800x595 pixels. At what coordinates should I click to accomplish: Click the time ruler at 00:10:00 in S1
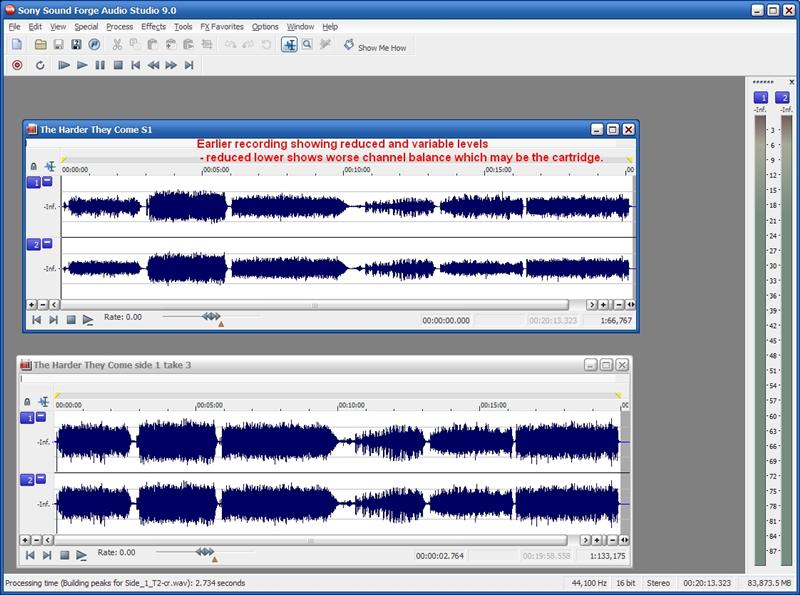click(x=347, y=171)
